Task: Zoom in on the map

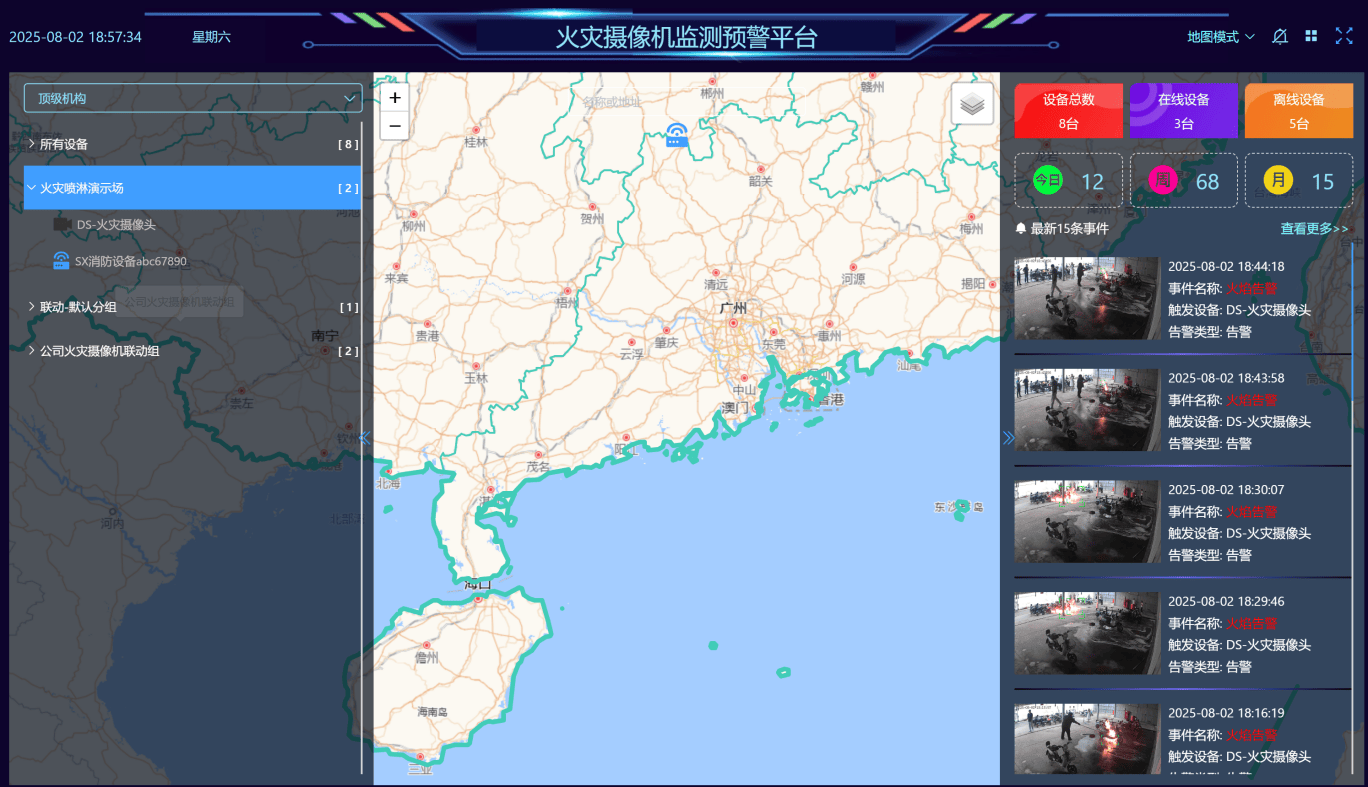Action: point(395,98)
